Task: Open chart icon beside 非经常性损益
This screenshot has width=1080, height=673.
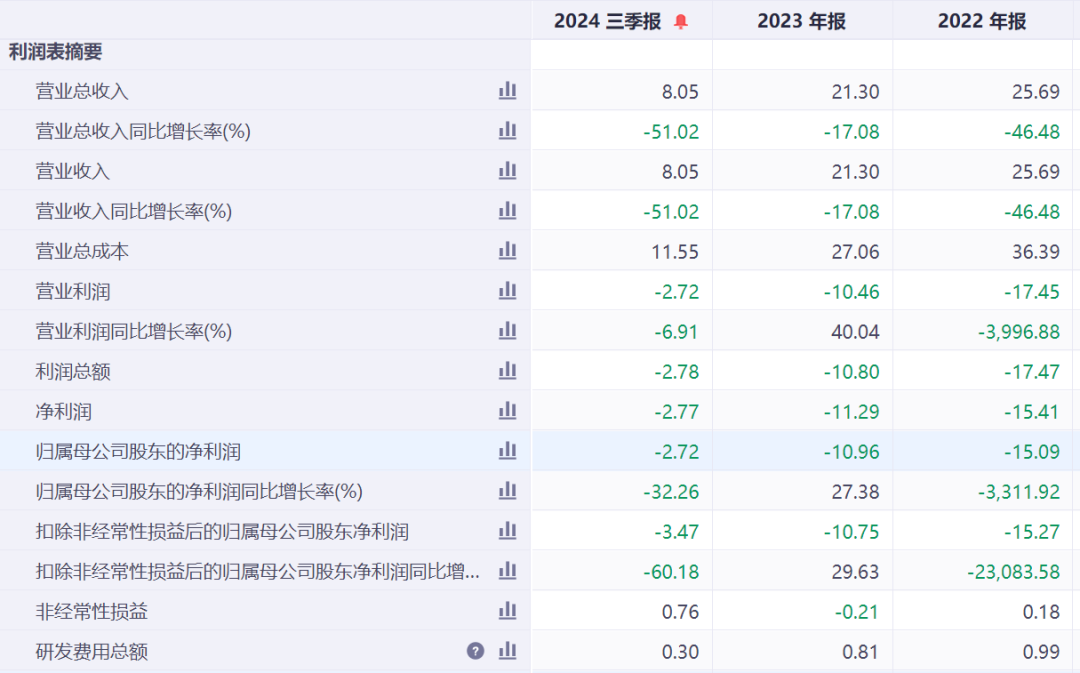Action: pos(507,611)
